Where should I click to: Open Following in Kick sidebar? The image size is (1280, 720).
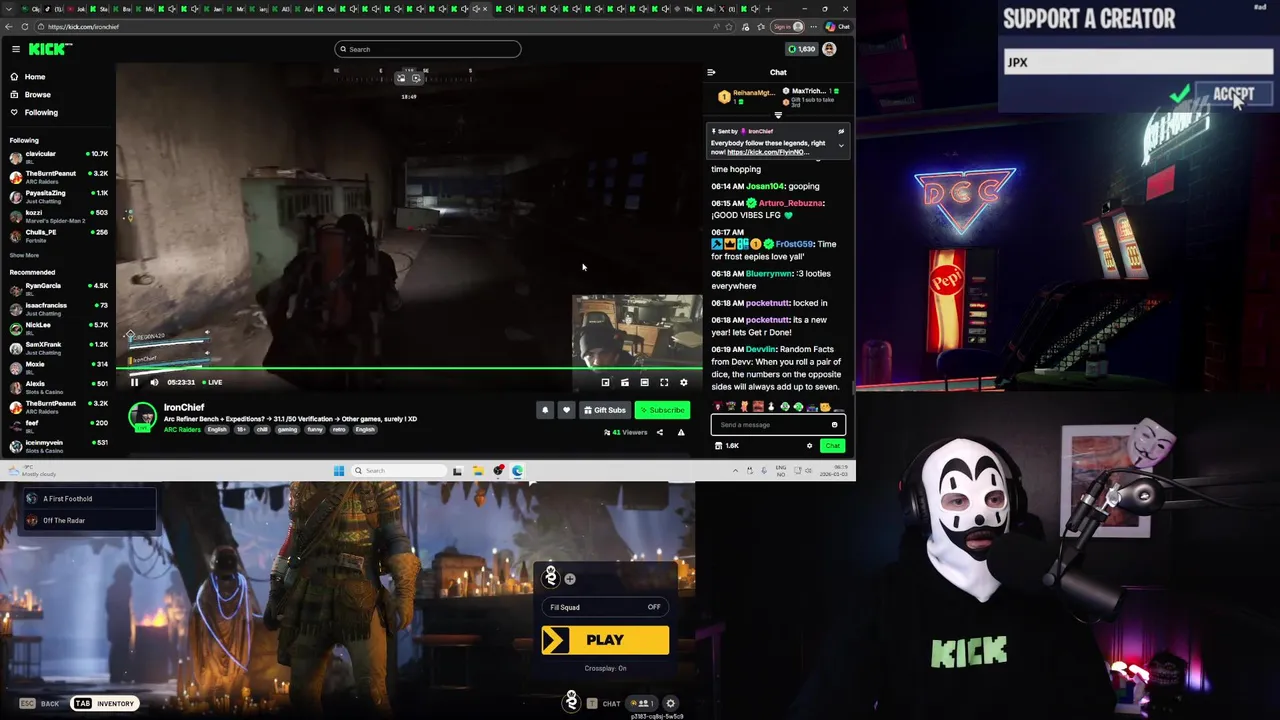click(x=34, y=113)
